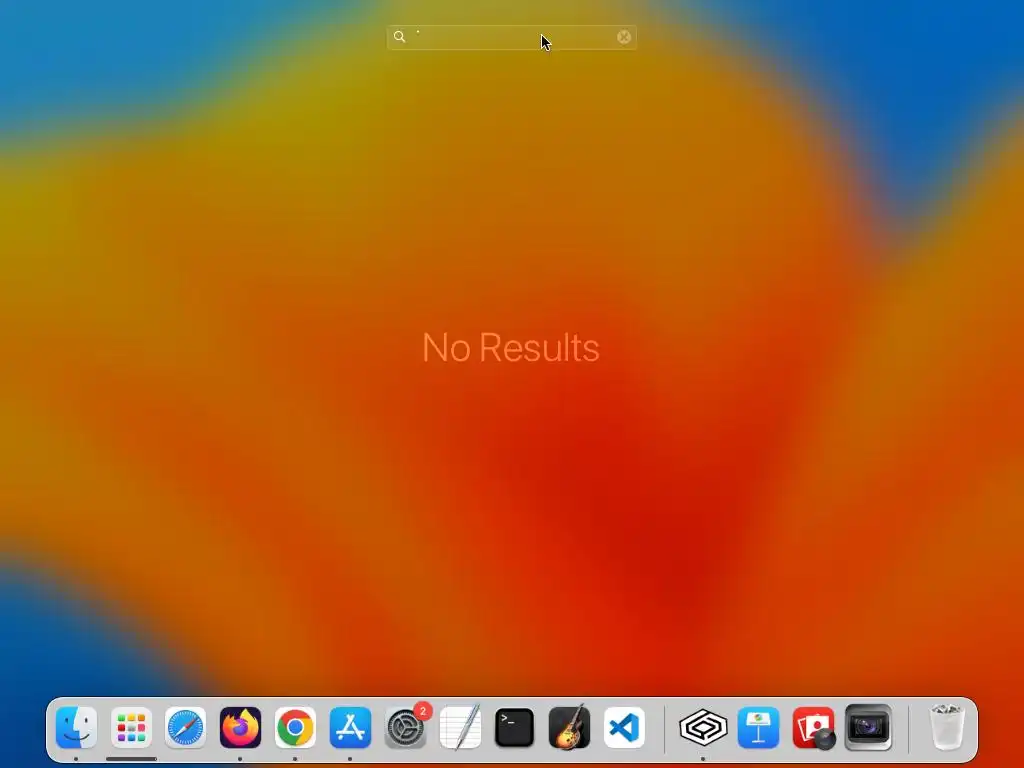Open the App Store from Dock
The width and height of the screenshot is (1024, 768).
(x=350, y=727)
